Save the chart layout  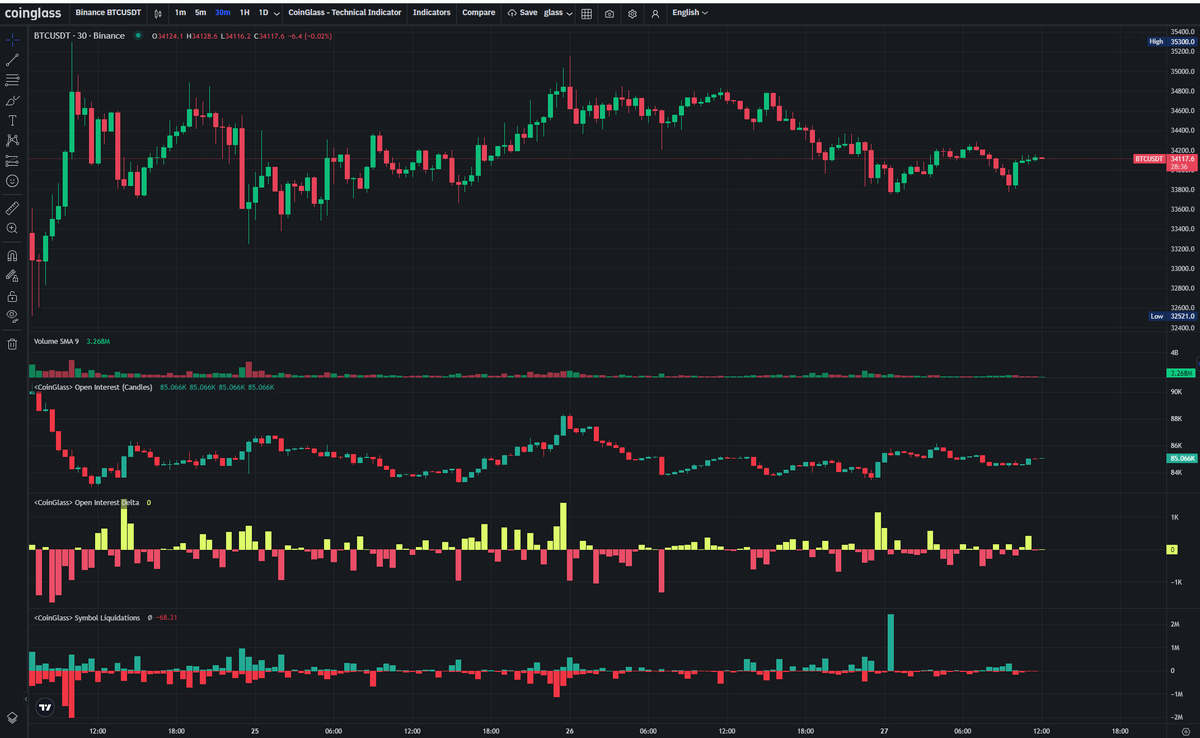pos(522,13)
